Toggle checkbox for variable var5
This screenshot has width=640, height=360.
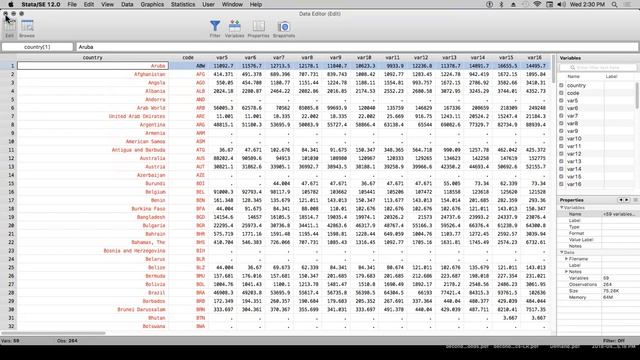click(561, 100)
